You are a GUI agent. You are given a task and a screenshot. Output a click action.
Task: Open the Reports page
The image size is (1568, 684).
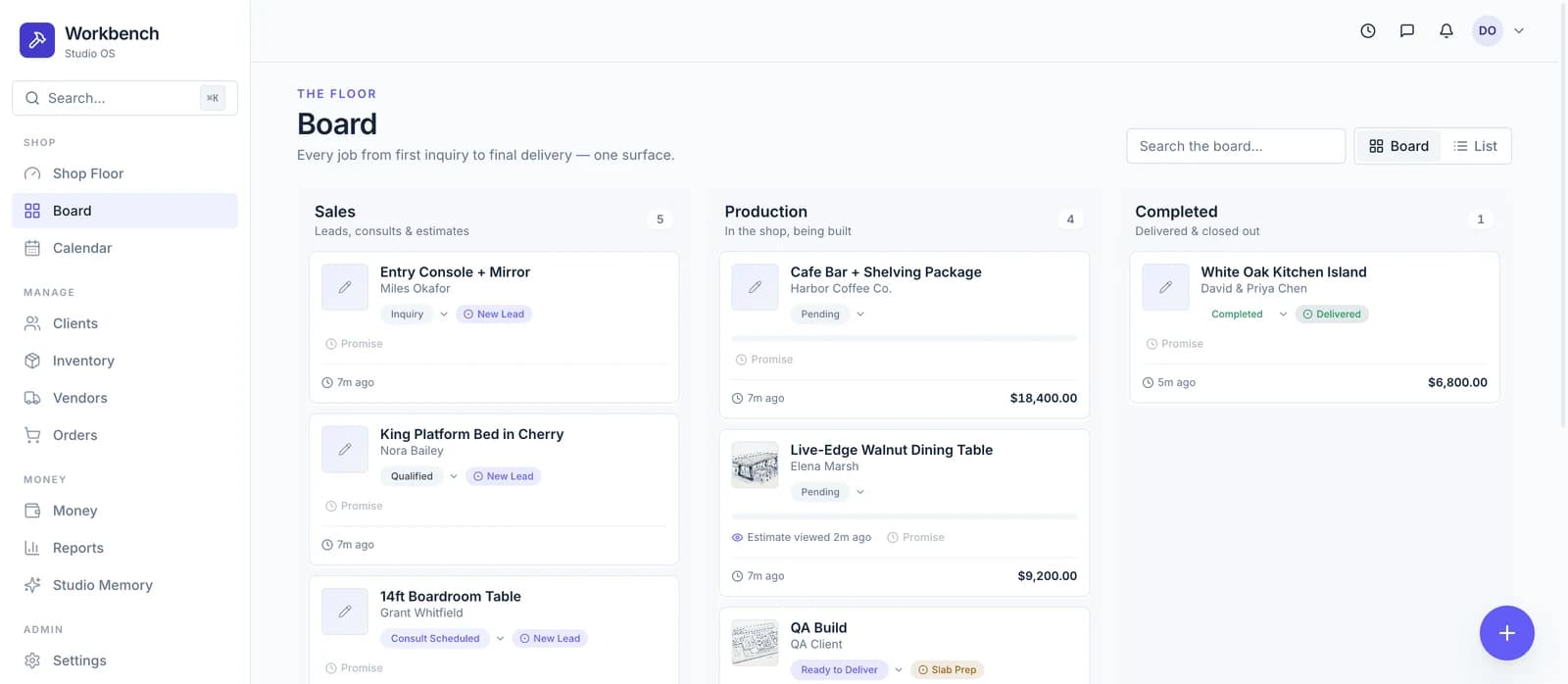[x=124, y=548]
